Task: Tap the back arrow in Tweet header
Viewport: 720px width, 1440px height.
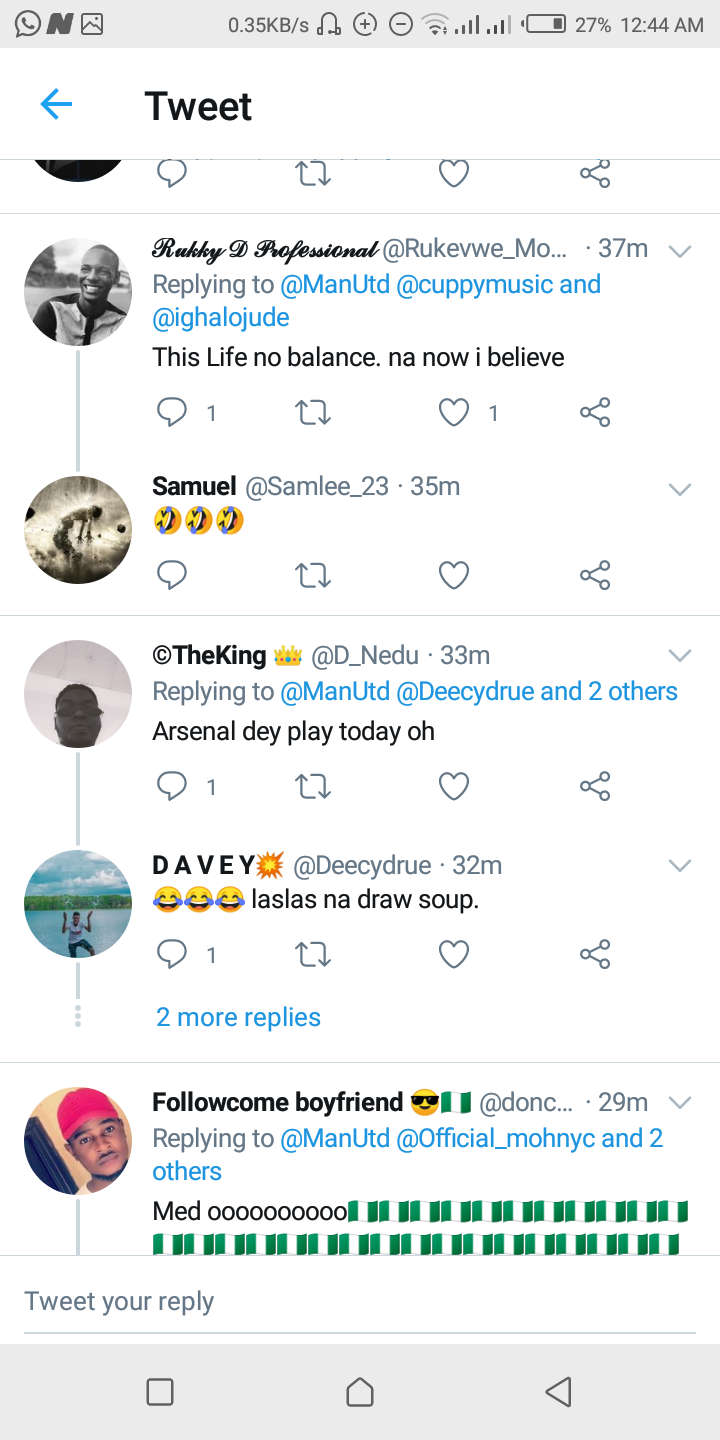Action: 56,104
